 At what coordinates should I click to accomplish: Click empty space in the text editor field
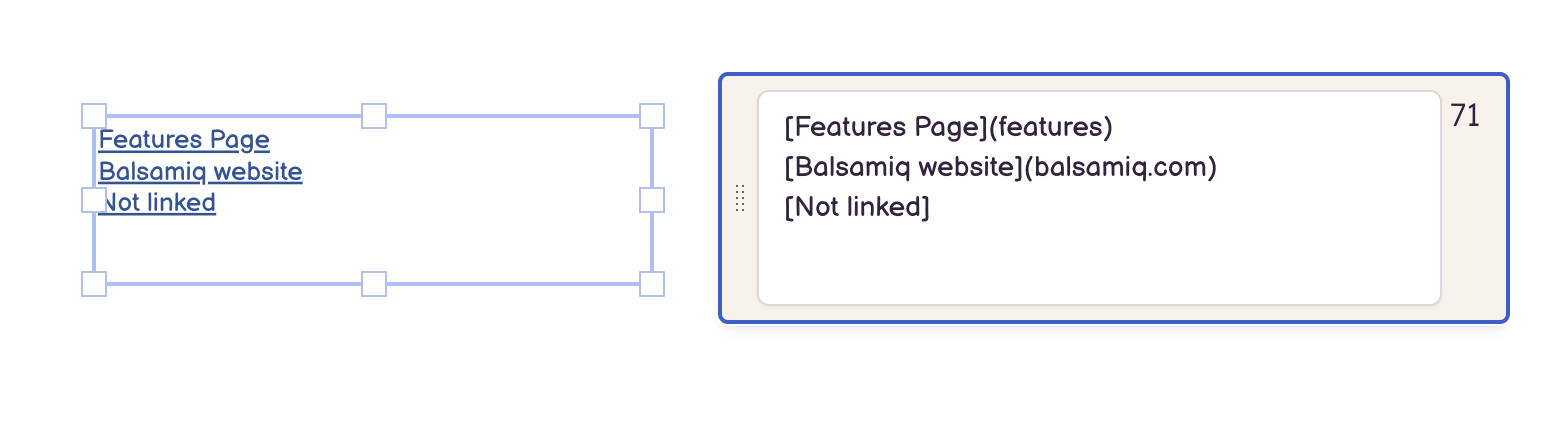point(1100,260)
